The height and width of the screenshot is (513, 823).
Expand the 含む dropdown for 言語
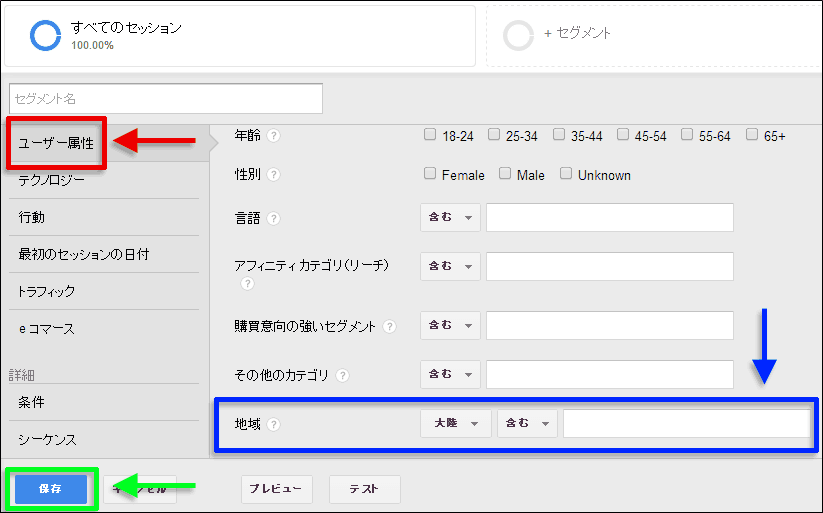[x=450, y=218]
